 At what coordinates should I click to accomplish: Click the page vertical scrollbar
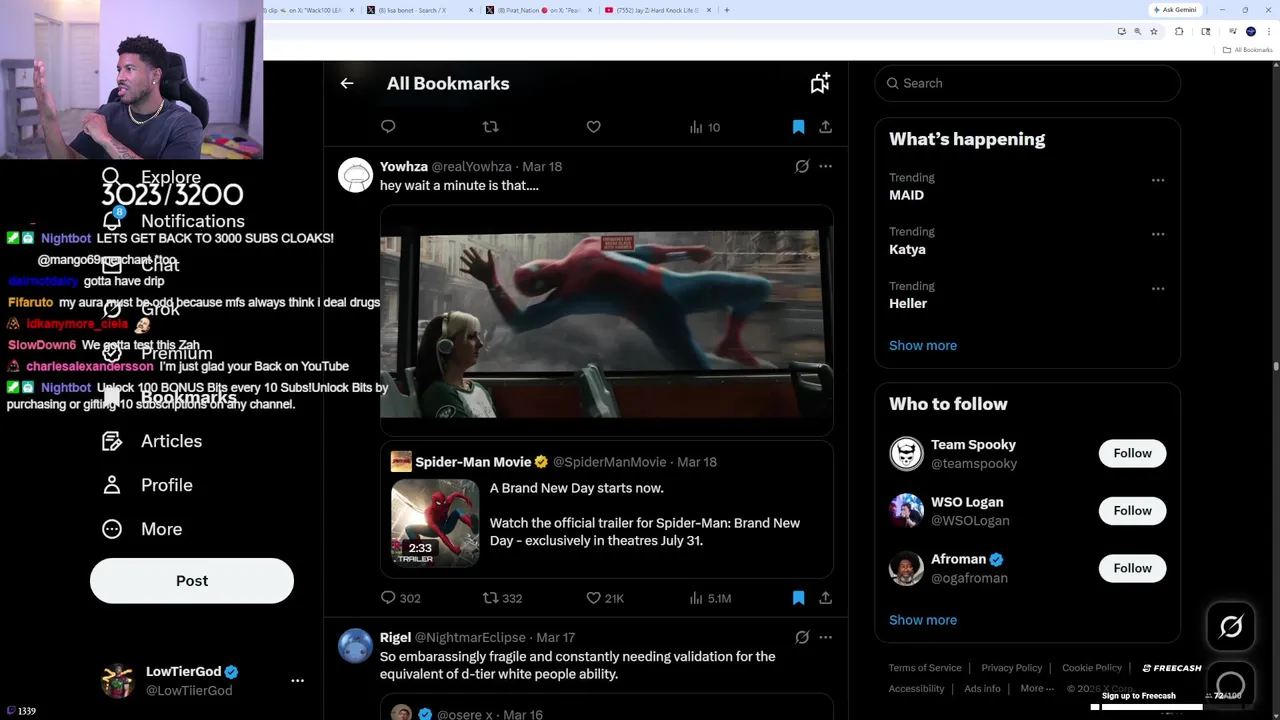click(1275, 367)
